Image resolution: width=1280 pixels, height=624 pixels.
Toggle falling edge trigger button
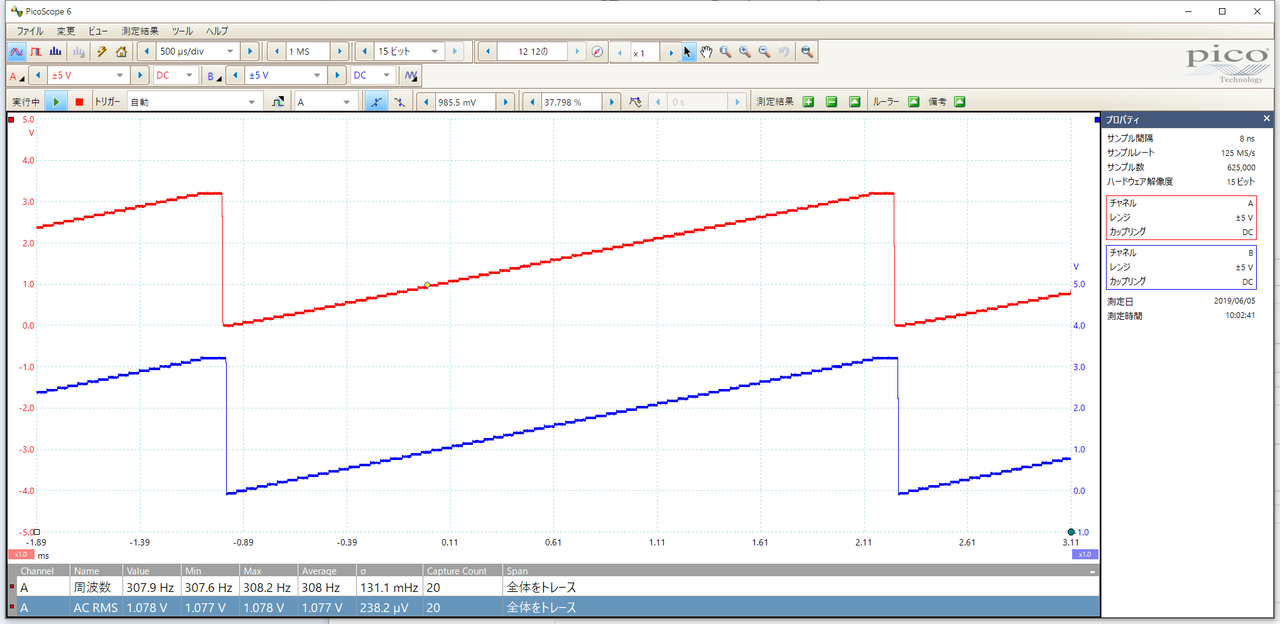(x=400, y=102)
